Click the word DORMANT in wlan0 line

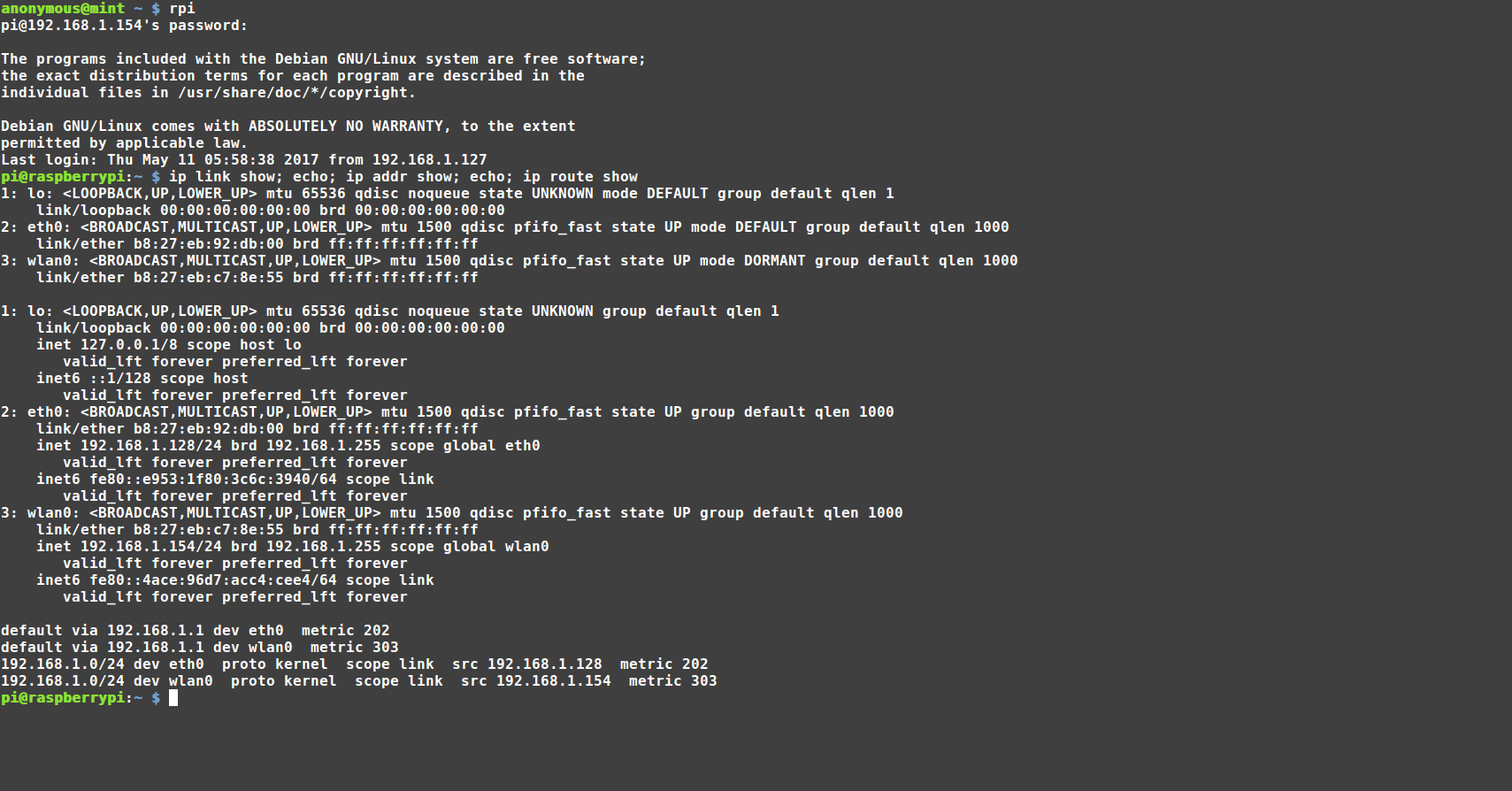pyautogui.click(x=774, y=261)
